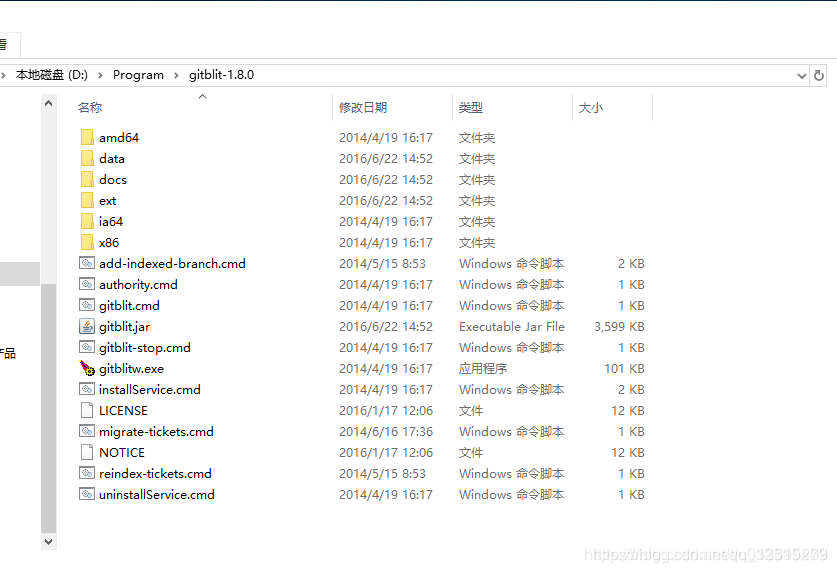This screenshot has height=573, width=837.
Task: Click the 3,599 KB size value
Action: tap(619, 326)
